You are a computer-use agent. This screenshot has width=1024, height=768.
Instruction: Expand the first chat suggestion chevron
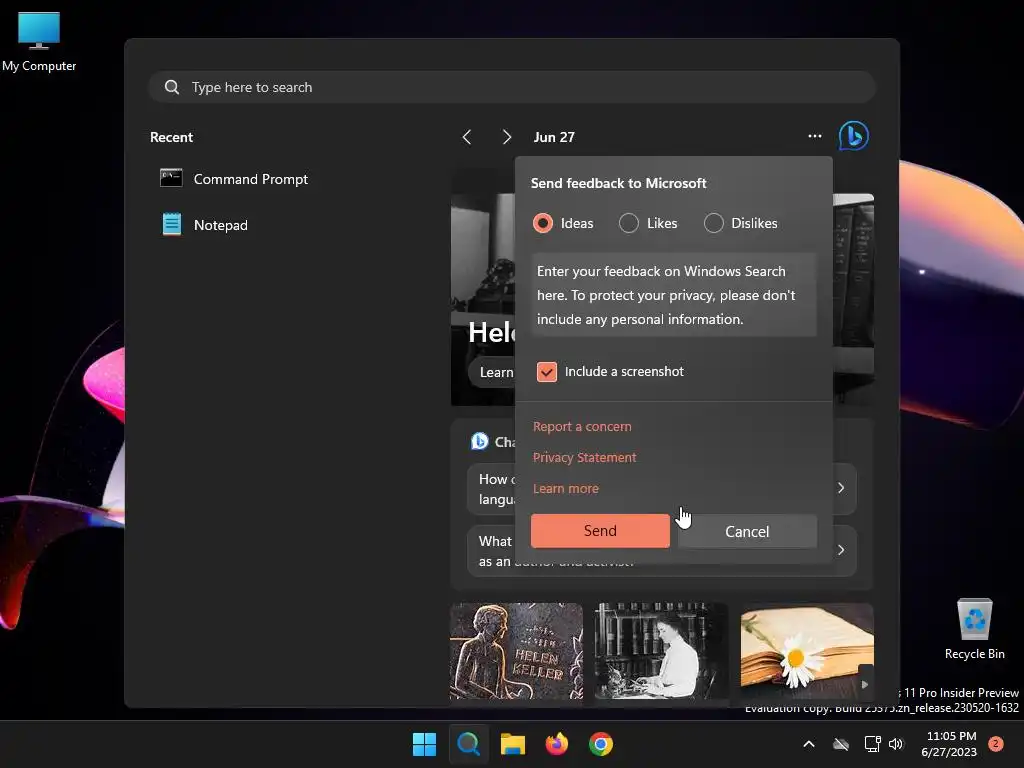pos(841,488)
